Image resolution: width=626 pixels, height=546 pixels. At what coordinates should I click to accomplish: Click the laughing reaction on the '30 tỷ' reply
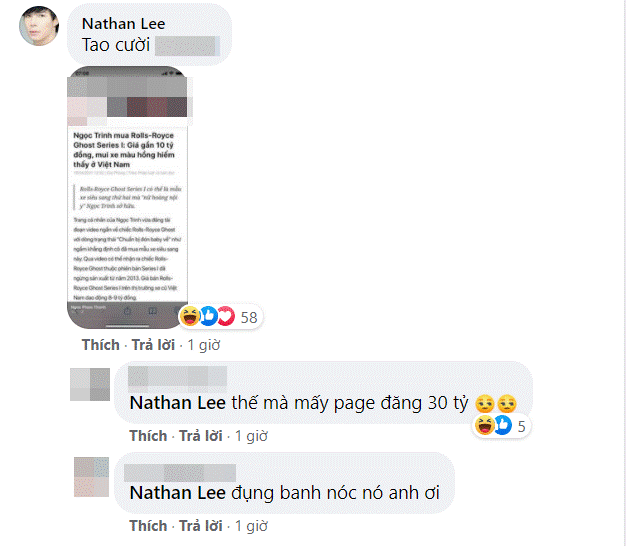(484, 425)
